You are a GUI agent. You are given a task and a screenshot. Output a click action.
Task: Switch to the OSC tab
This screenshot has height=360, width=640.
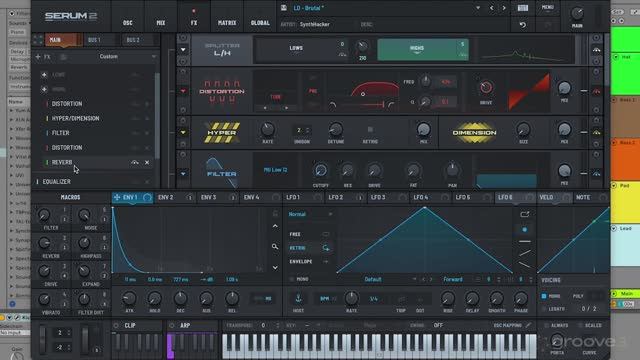(128, 23)
